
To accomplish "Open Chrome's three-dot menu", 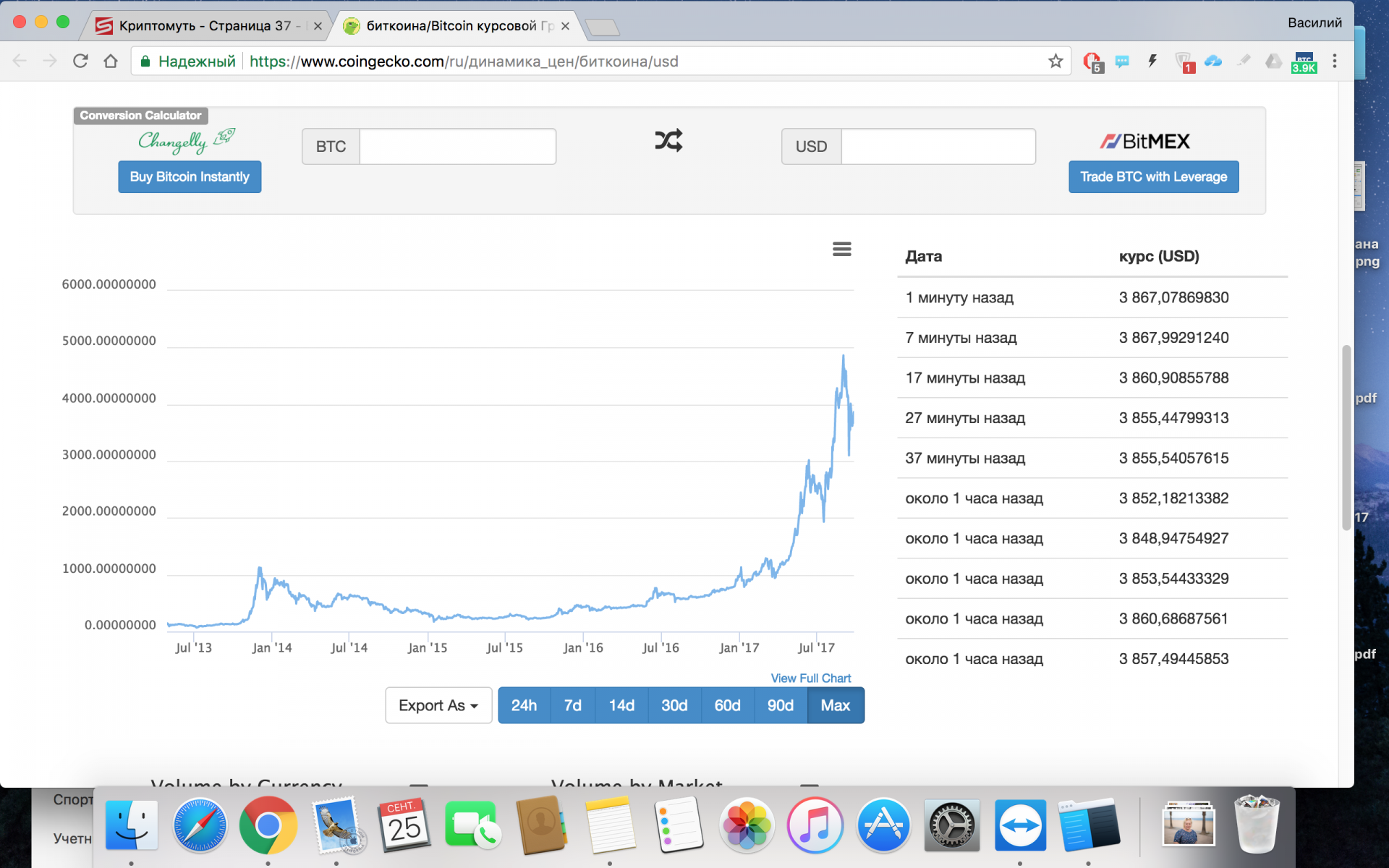I will point(1335,61).
